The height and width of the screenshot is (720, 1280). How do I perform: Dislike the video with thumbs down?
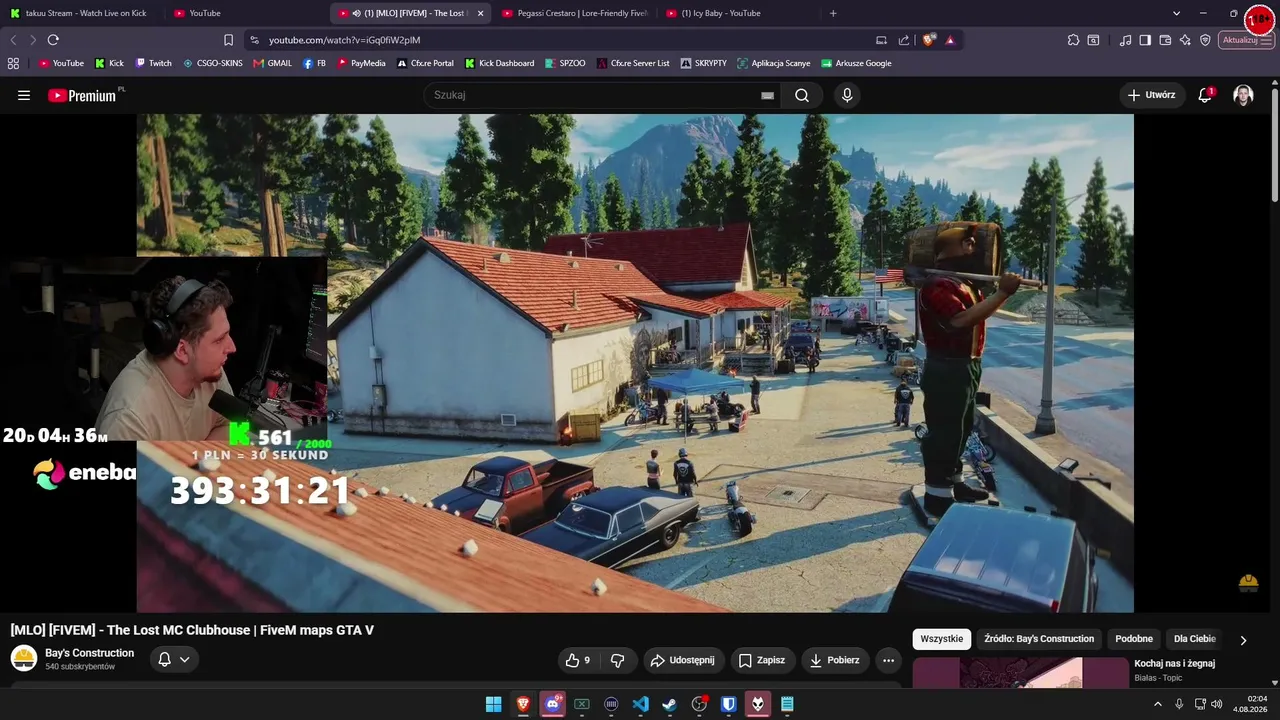click(x=617, y=660)
